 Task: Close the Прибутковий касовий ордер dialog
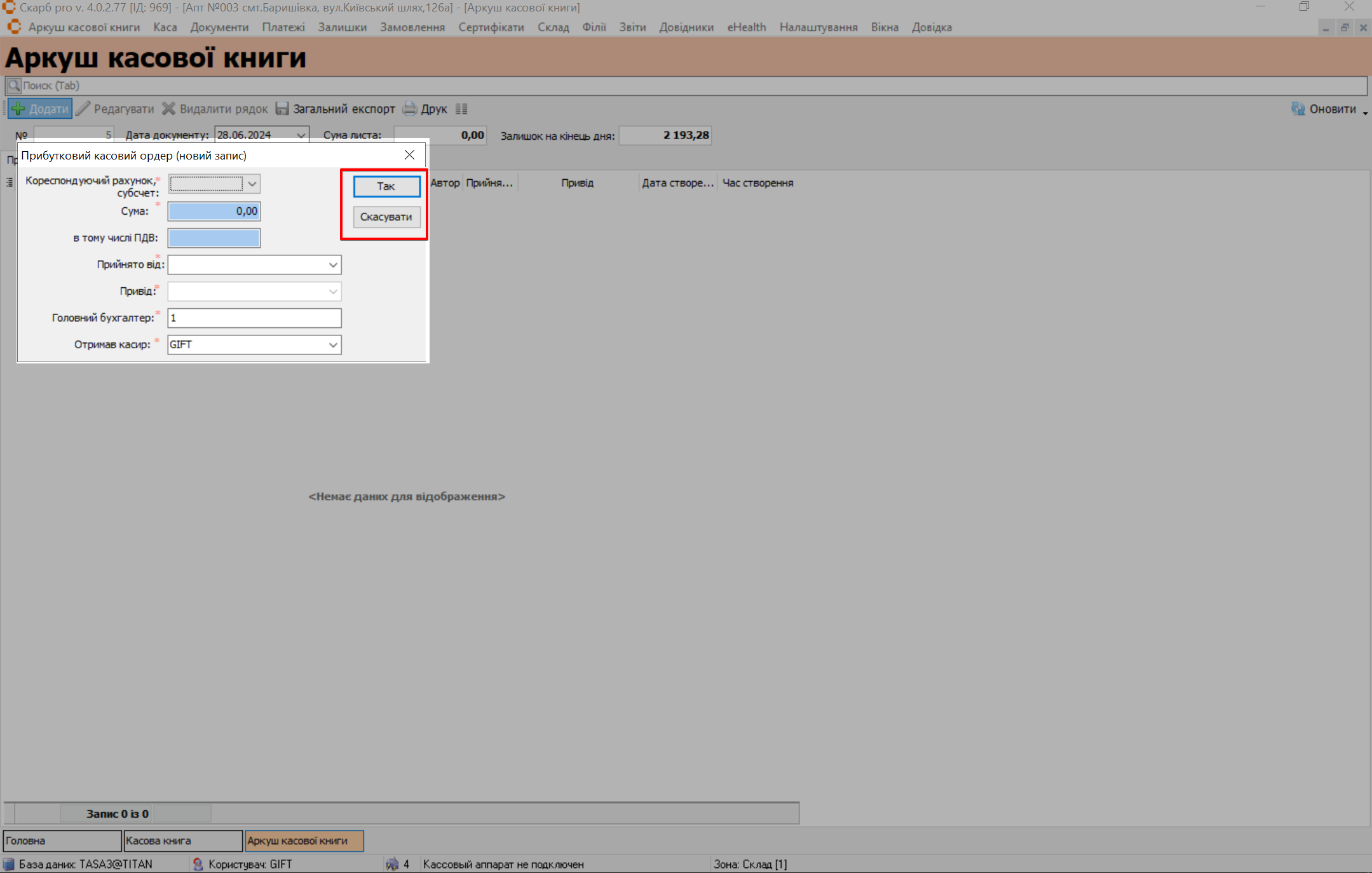click(409, 155)
